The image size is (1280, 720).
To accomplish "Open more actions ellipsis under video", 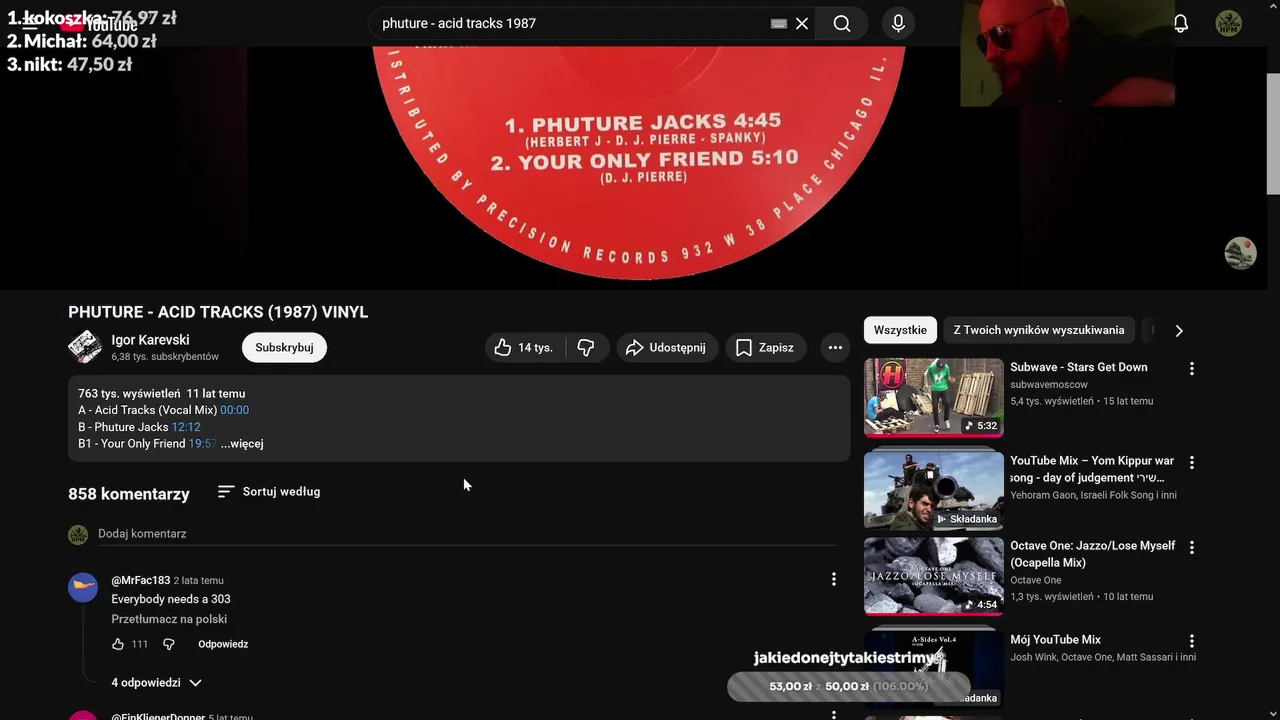I will tap(834, 347).
